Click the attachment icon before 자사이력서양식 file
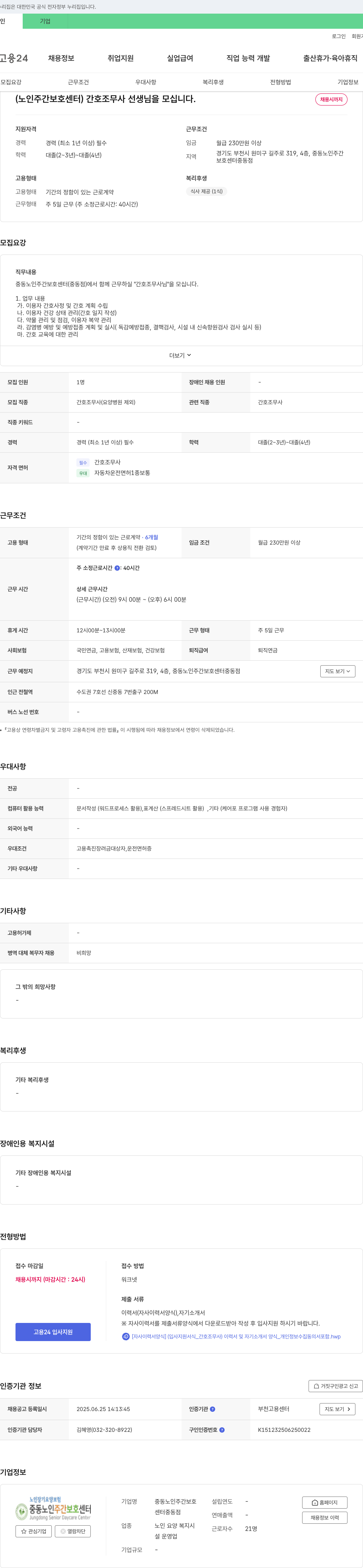Viewport: 363px width, 1568px height. 126,1337
